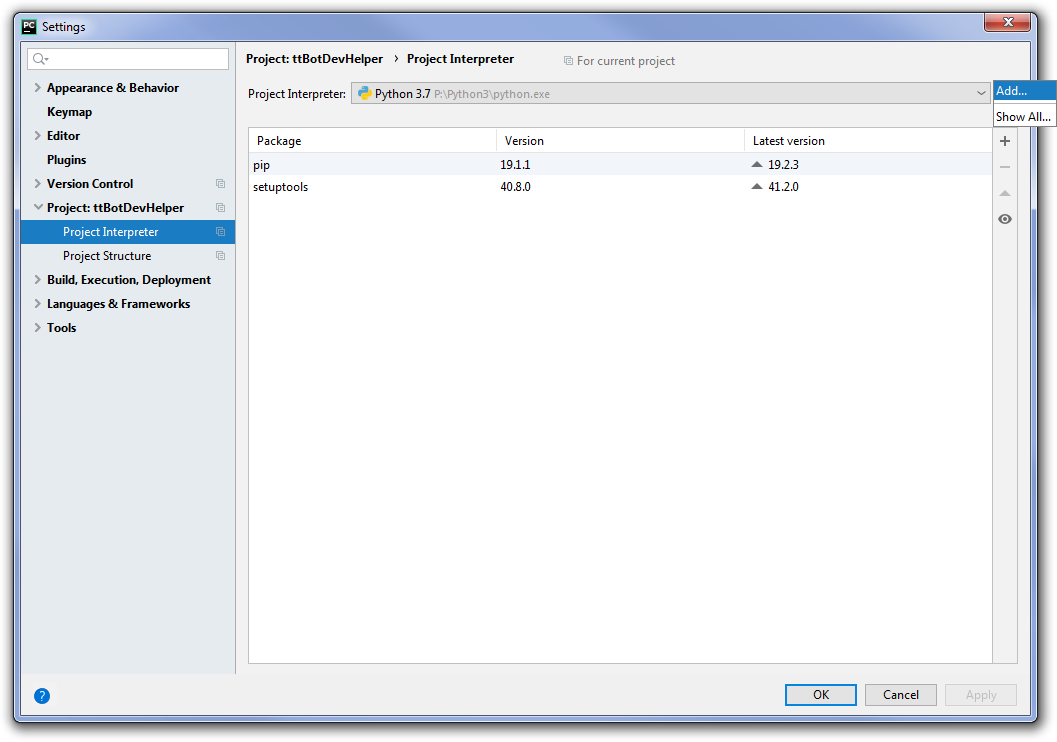Image resolution: width=1057 pixels, height=742 pixels.
Task: Click the project-level icon beside Project Interpreter
Action: pos(220,231)
